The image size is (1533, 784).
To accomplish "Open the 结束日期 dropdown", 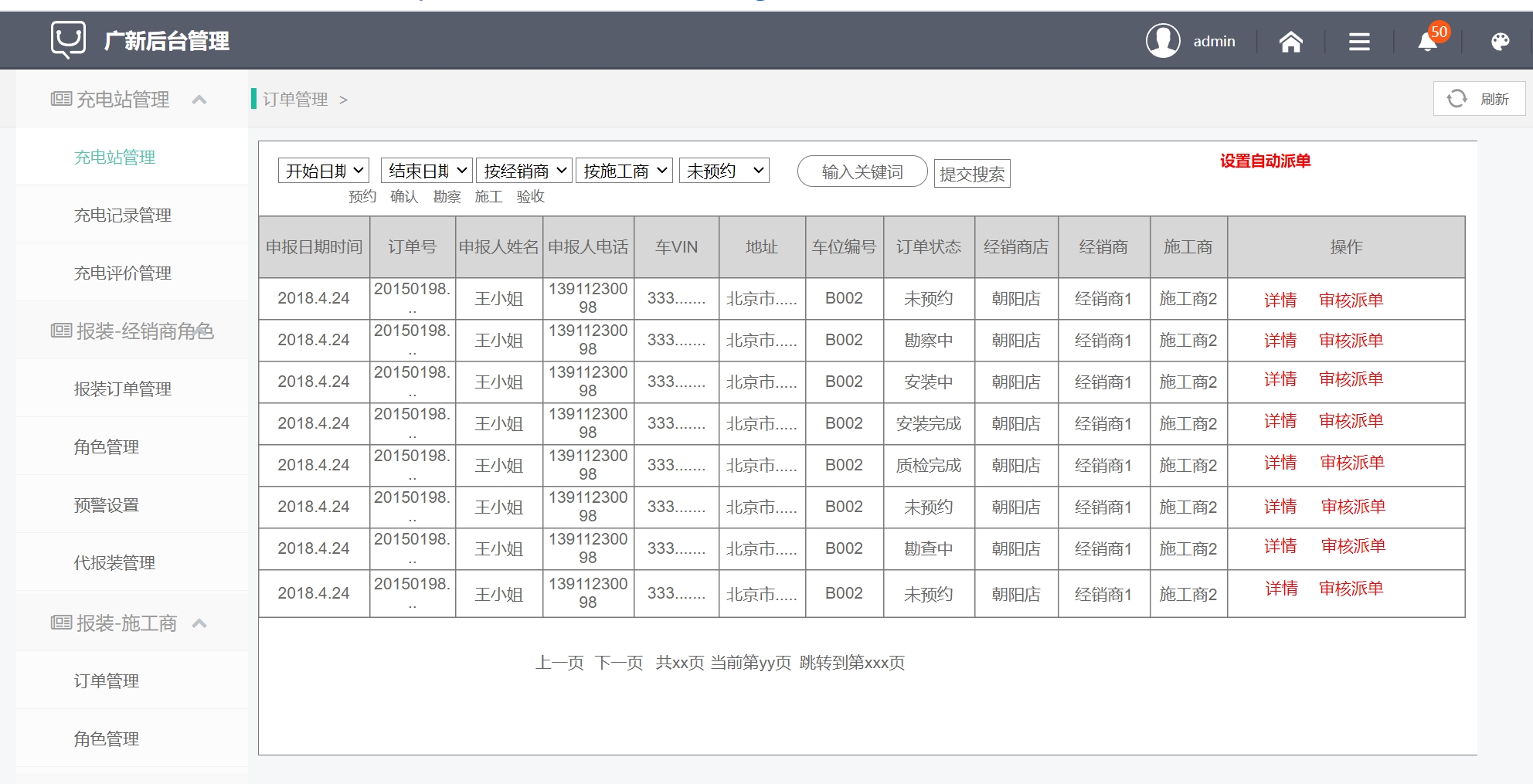I will pos(427,171).
